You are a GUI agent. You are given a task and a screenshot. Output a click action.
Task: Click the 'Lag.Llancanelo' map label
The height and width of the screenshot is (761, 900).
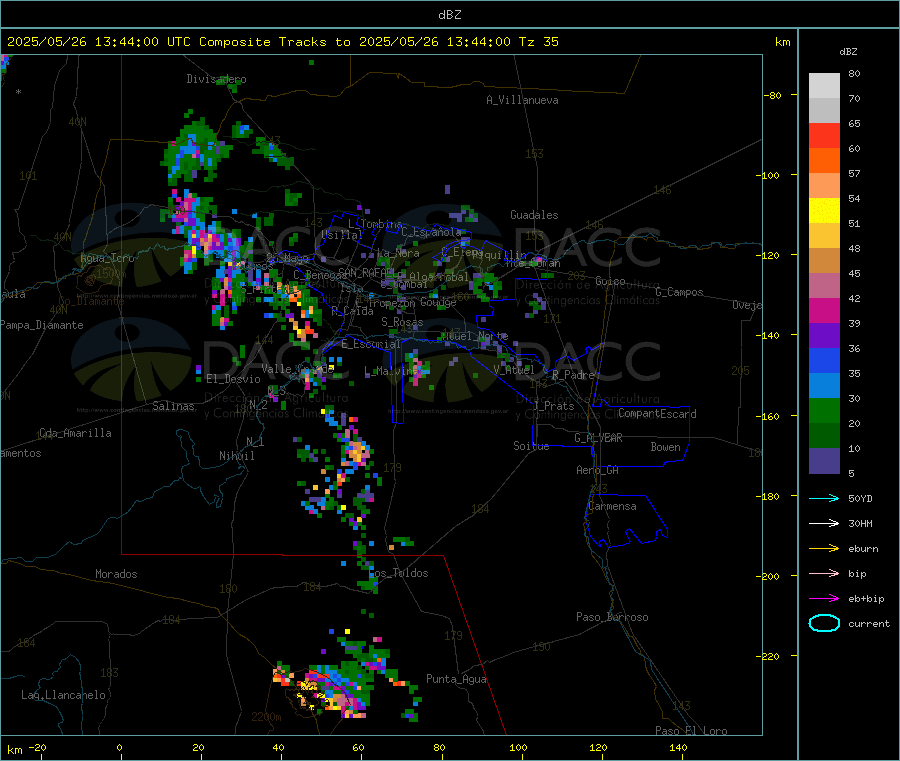point(63,695)
